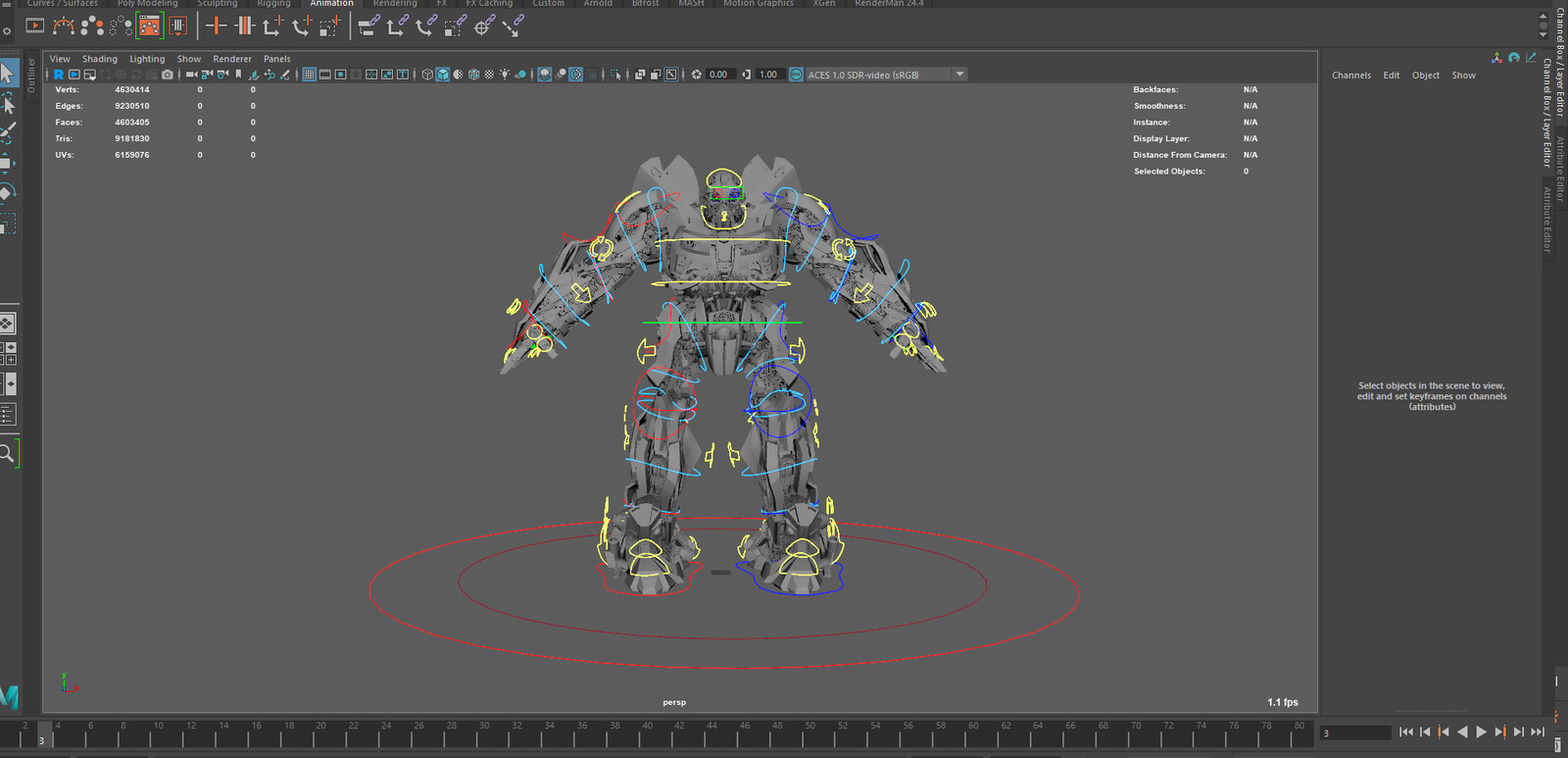The width and height of the screenshot is (1568, 758).
Task: Click the set key shelf icon
Action: pos(216,26)
